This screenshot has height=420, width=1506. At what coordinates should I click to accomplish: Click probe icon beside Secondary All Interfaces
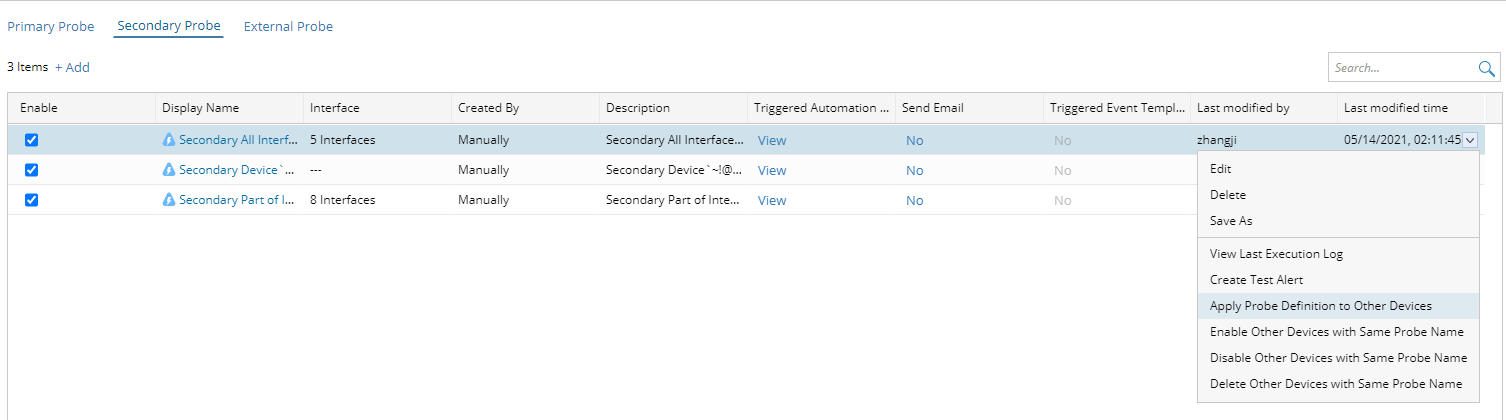[x=169, y=140]
